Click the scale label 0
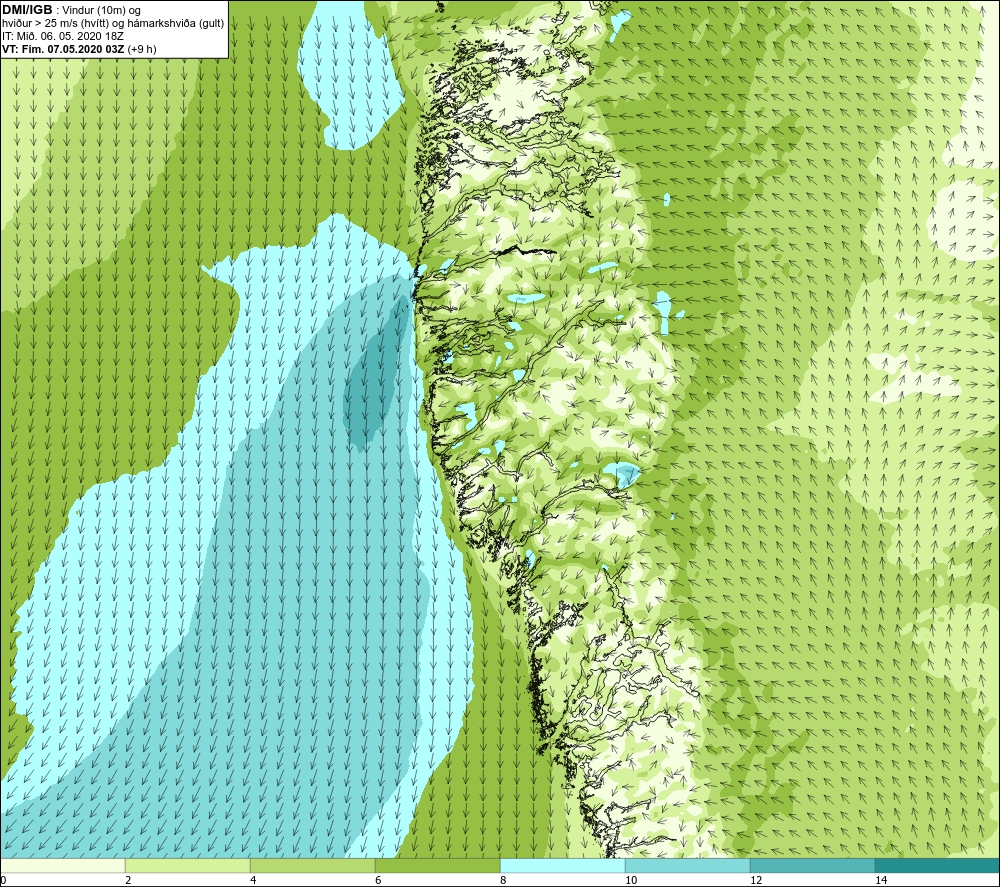 3,880
